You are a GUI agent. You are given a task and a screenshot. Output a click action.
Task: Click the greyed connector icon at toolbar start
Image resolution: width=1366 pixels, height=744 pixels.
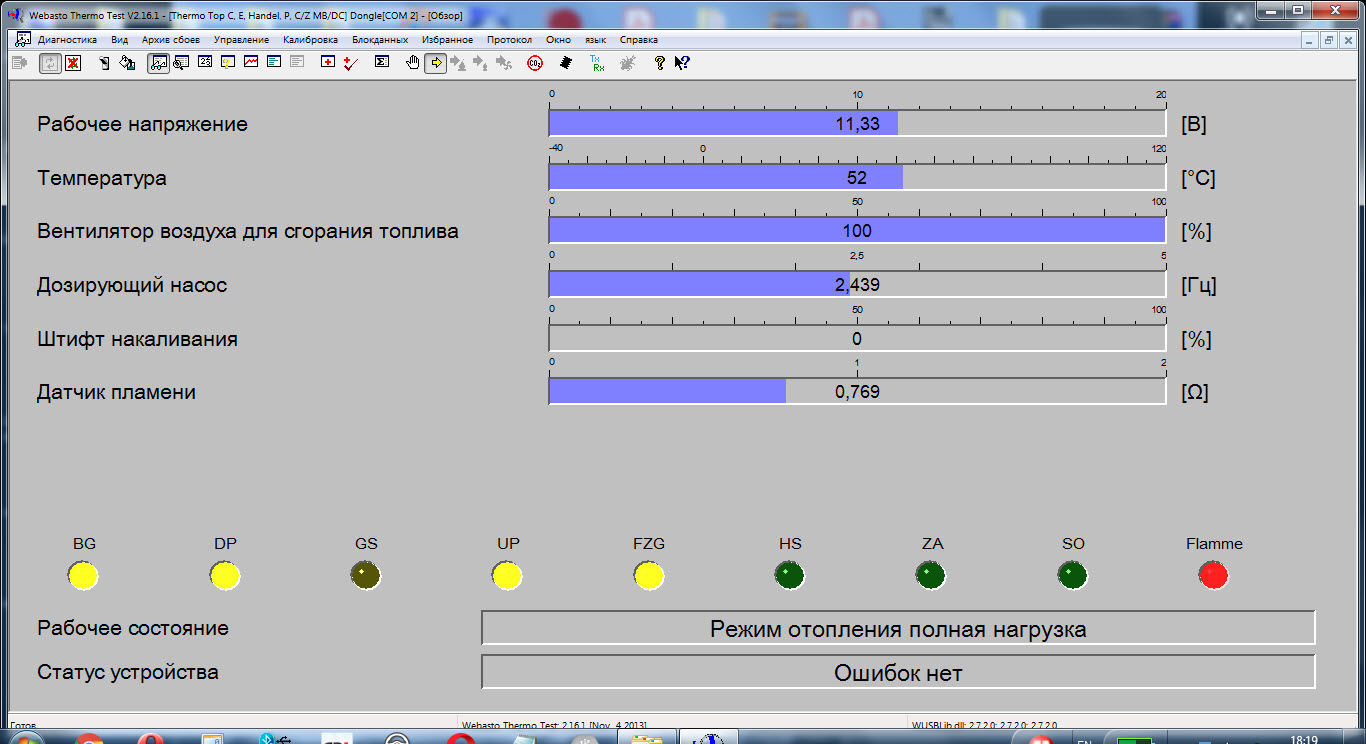click(x=19, y=63)
